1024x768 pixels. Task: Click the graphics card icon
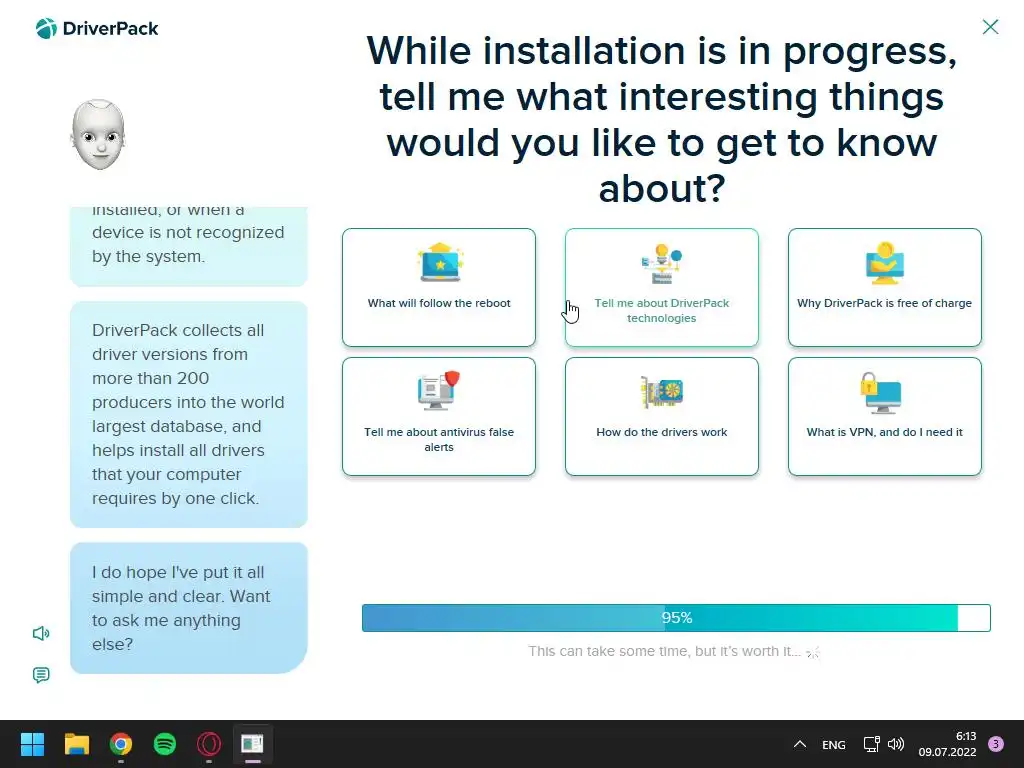tap(662, 392)
